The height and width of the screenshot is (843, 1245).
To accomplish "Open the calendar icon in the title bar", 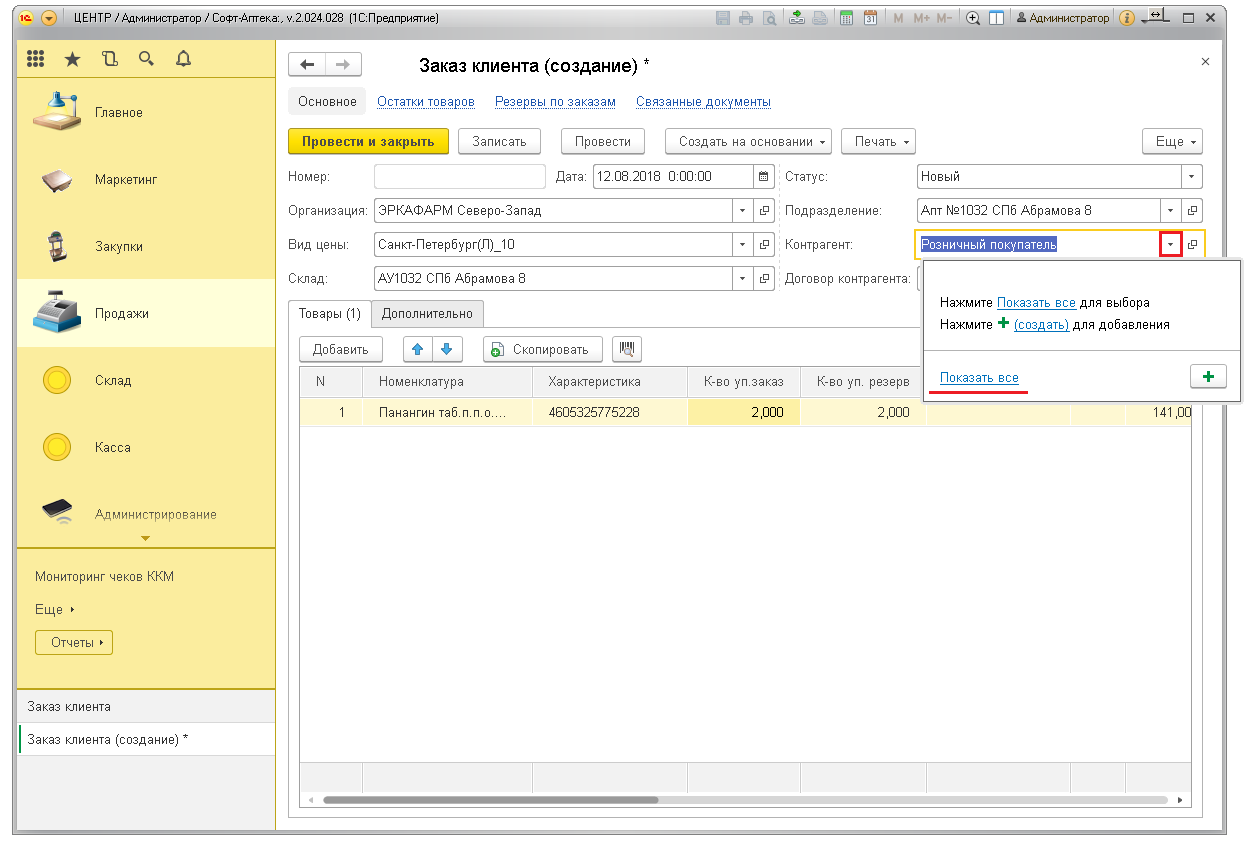I will click(870, 18).
